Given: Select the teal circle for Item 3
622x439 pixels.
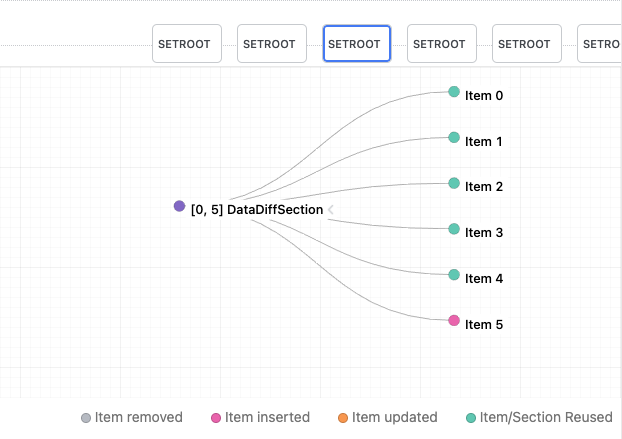Looking at the screenshot, I should pyautogui.click(x=454, y=229).
